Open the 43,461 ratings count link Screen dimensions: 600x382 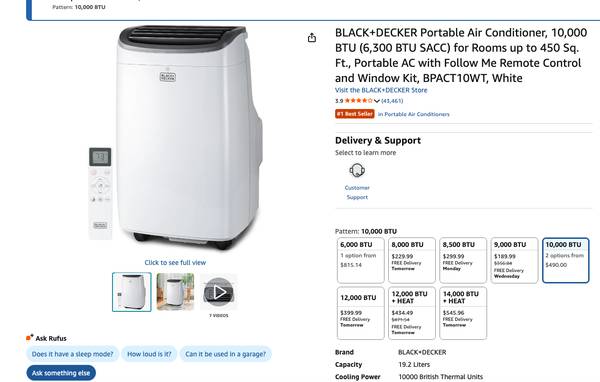pyautogui.click(x=392, y=101)
